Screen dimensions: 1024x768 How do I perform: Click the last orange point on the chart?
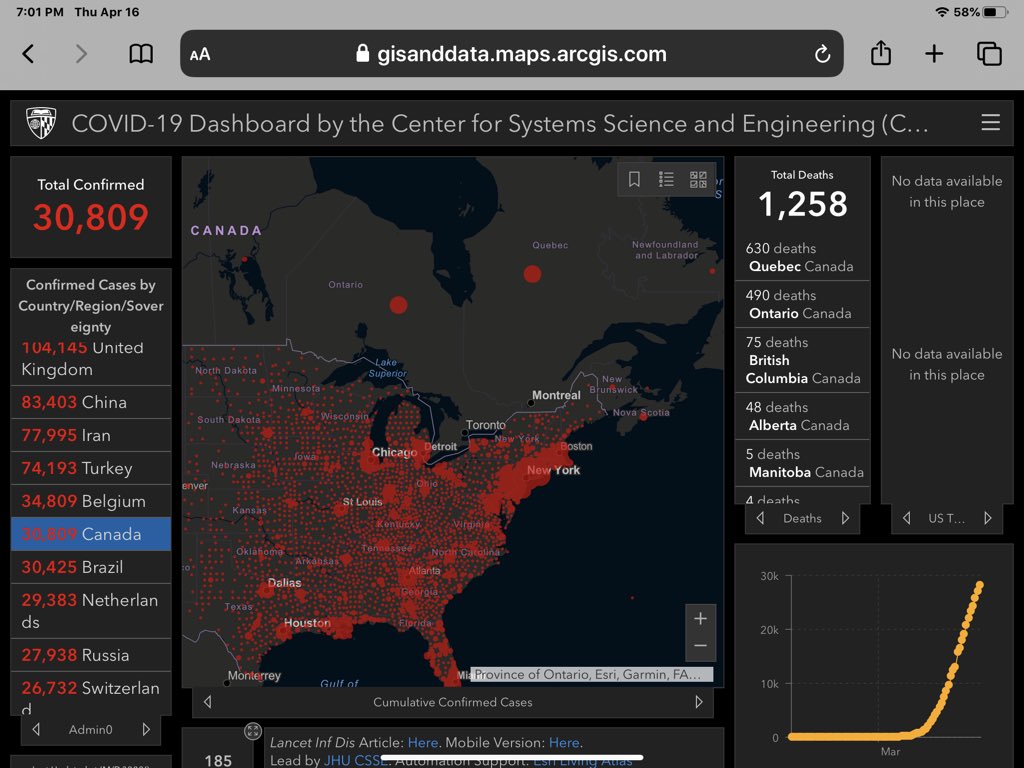tap(979, 585)
